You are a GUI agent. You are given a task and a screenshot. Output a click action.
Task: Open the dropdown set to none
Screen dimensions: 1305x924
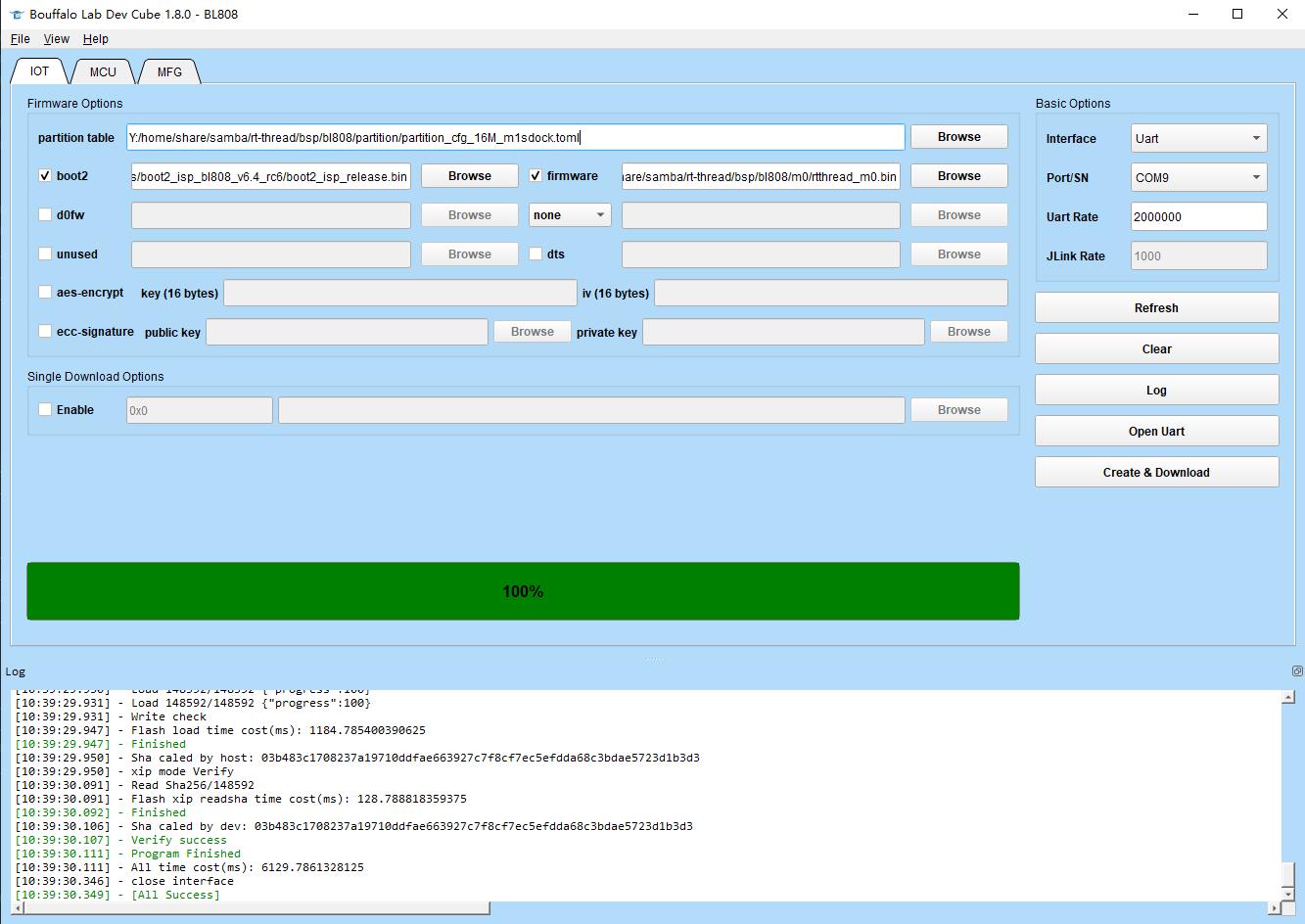click(570, 215)
